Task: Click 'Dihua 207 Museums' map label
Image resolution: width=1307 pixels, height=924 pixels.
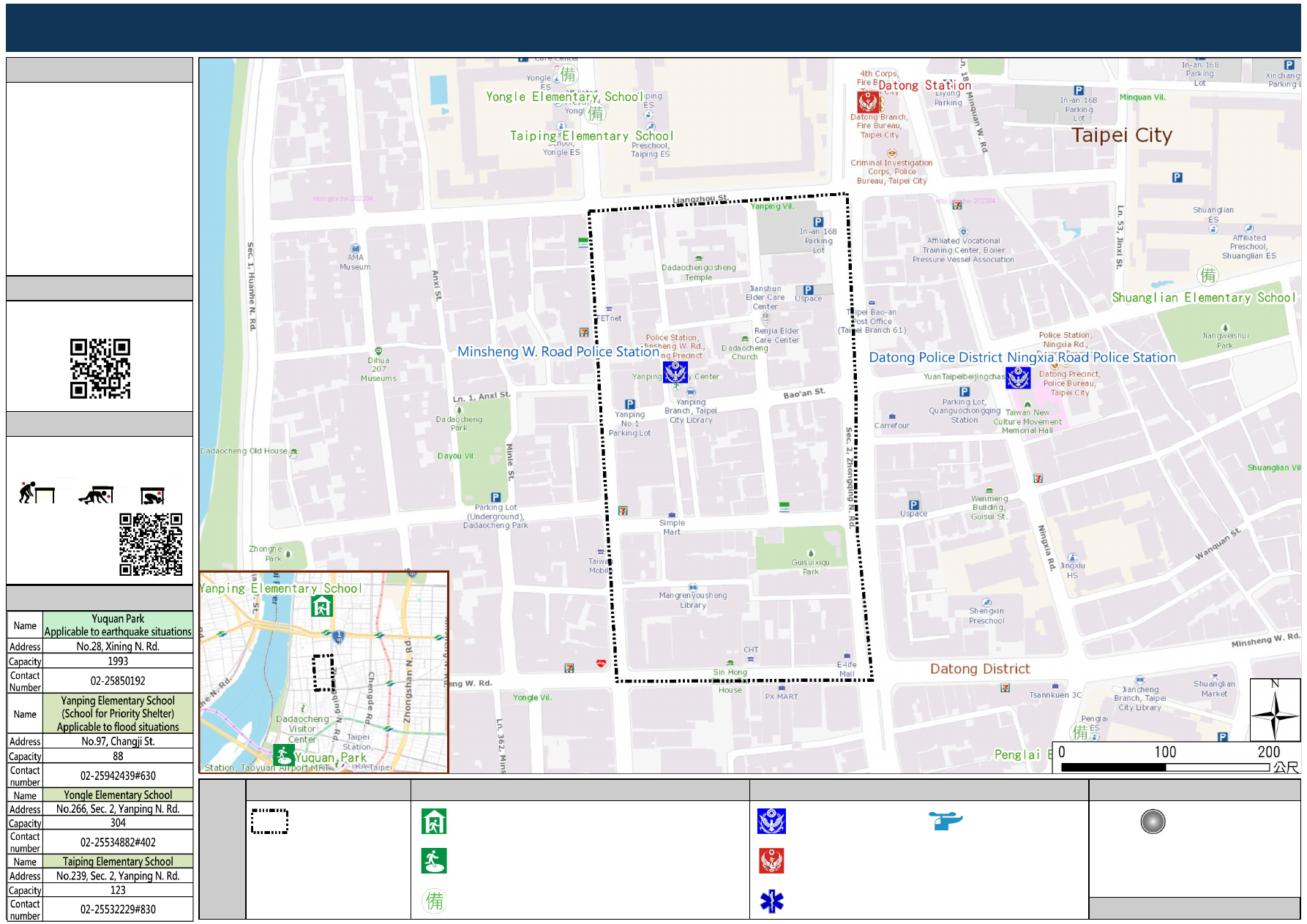Action: [378, 369]
